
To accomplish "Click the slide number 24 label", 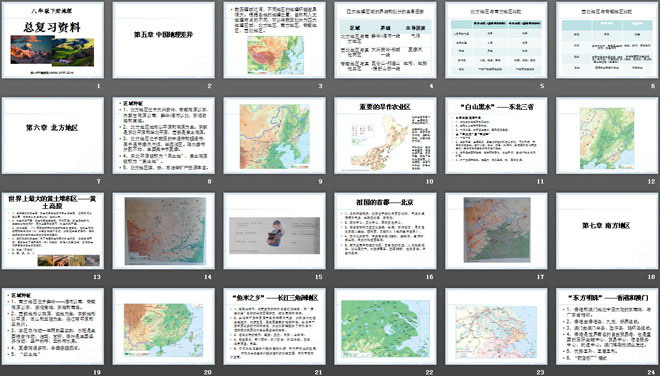I will pos(652,372).
